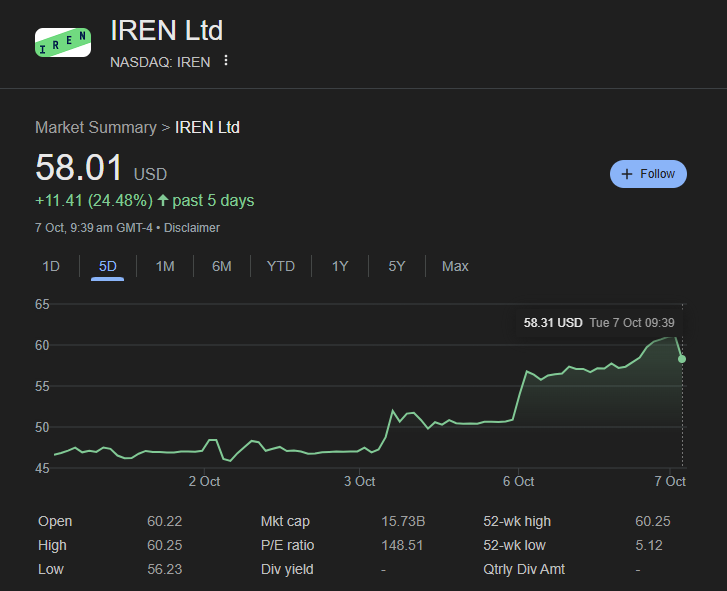Switch chart to Max range
727x591 pixels.
click(455, 266)
